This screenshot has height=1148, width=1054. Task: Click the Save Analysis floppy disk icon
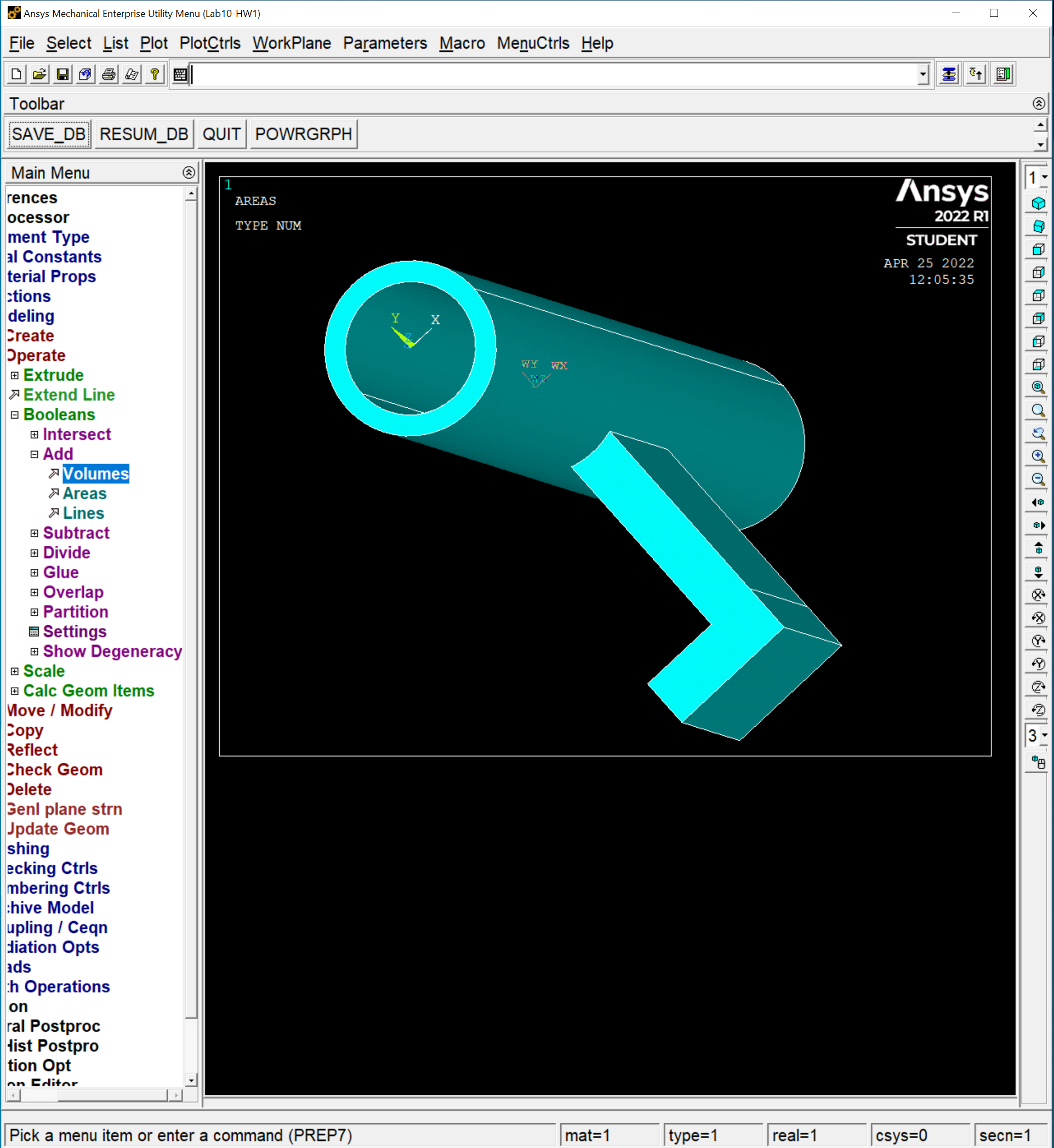pos(62,75)
